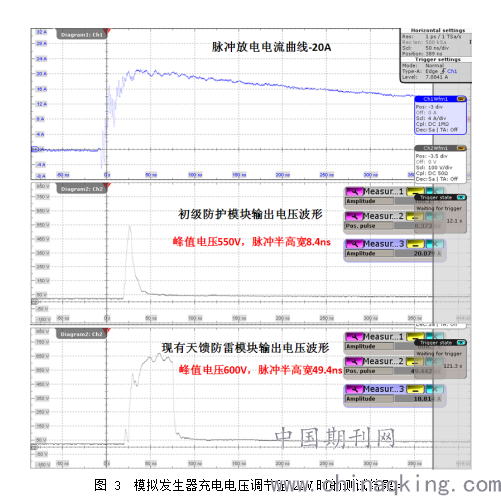
Task: Minimize Measur...1 box in bottom diagram
Action: [x=415, y=337]
